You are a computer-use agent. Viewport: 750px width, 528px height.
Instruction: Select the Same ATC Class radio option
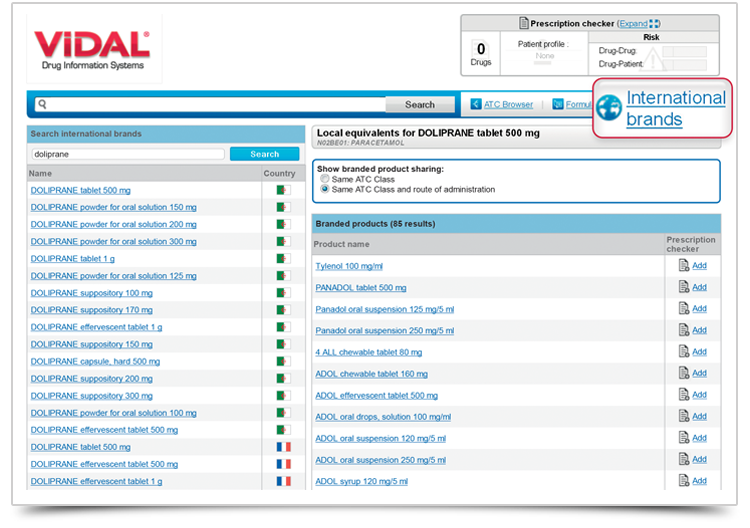325,179
